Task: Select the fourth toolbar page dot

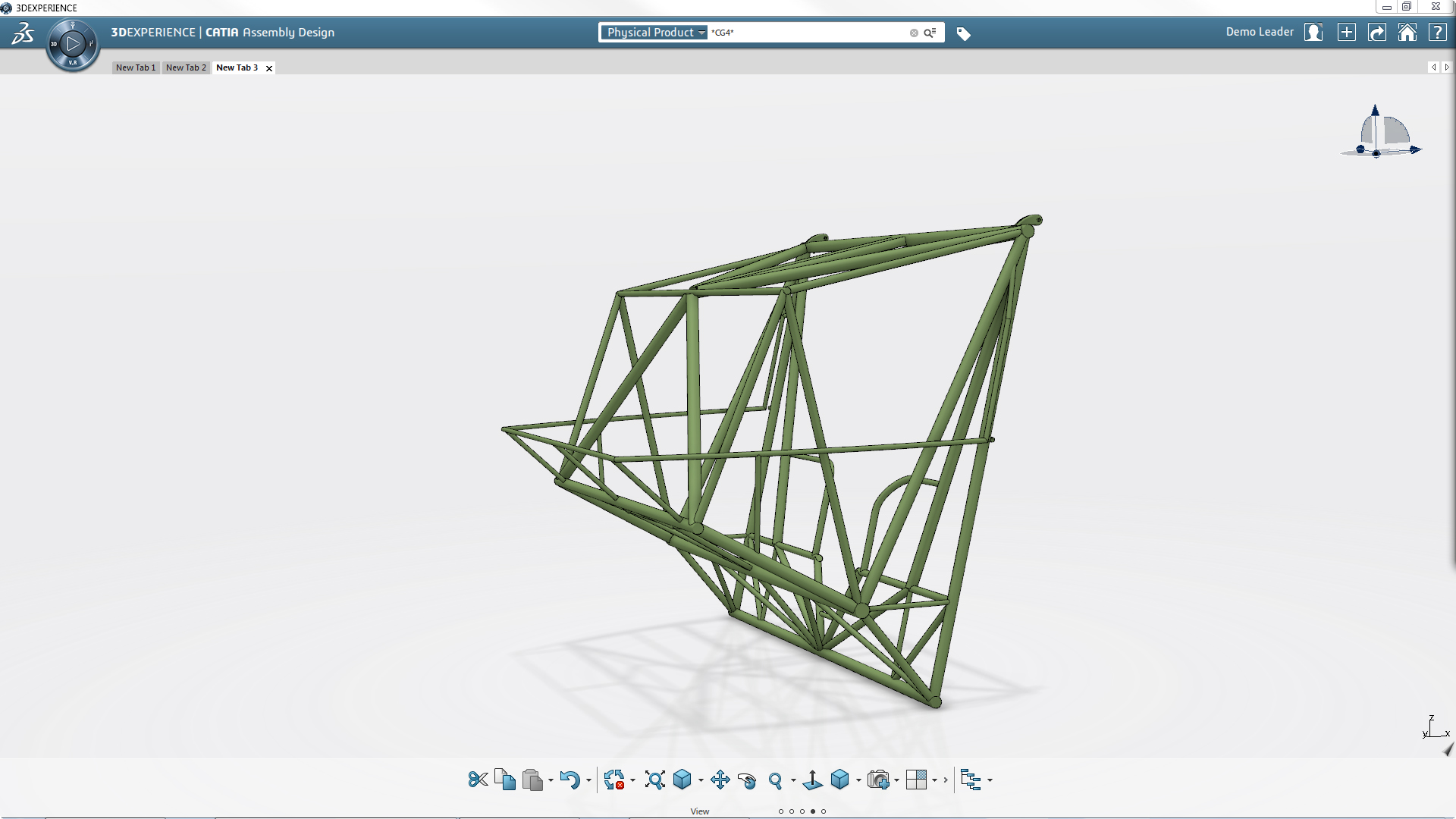Action: (x=813, y=811)
